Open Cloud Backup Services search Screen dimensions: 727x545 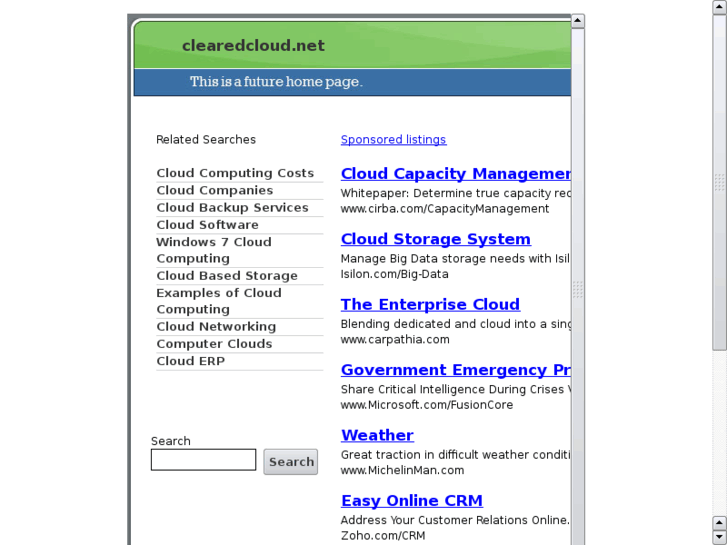click(232, 207)
